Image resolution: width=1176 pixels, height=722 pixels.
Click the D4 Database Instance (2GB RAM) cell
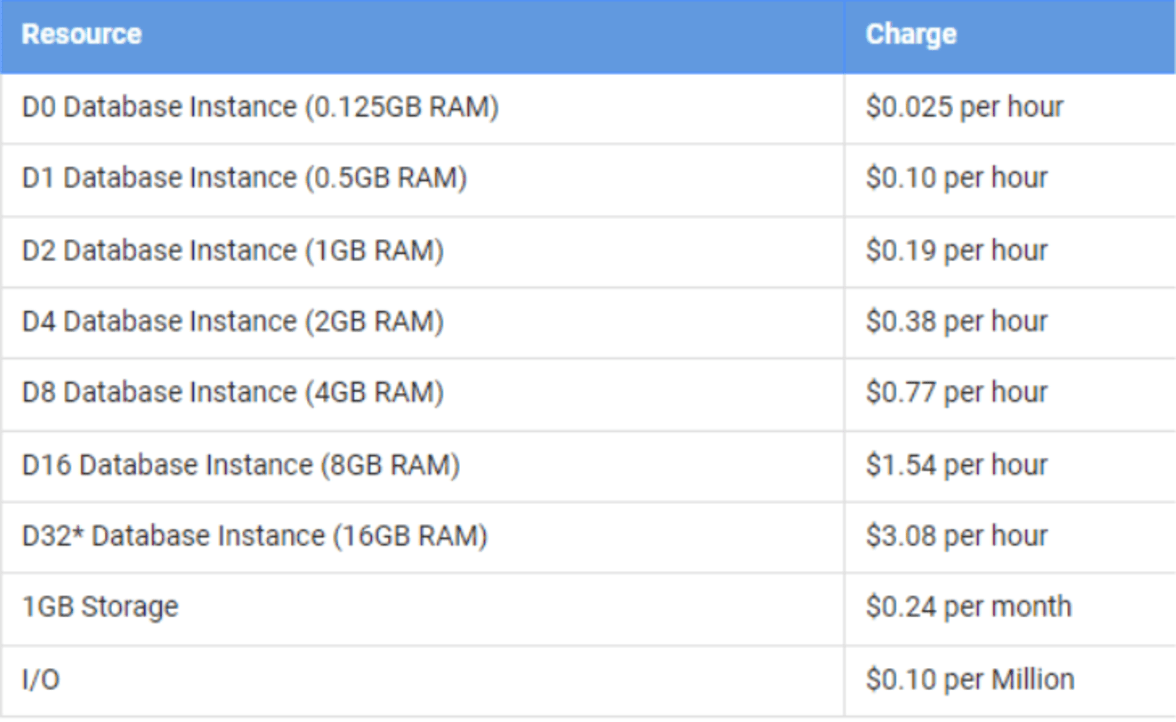point(233,321)
